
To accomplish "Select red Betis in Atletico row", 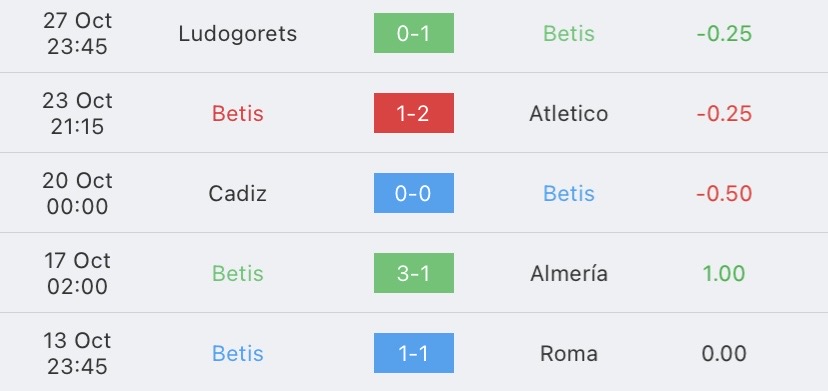I will pos(238,114).
